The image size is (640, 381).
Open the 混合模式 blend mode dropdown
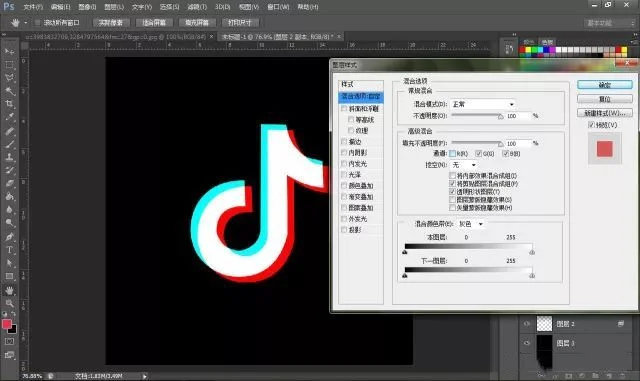coord(483,105)
